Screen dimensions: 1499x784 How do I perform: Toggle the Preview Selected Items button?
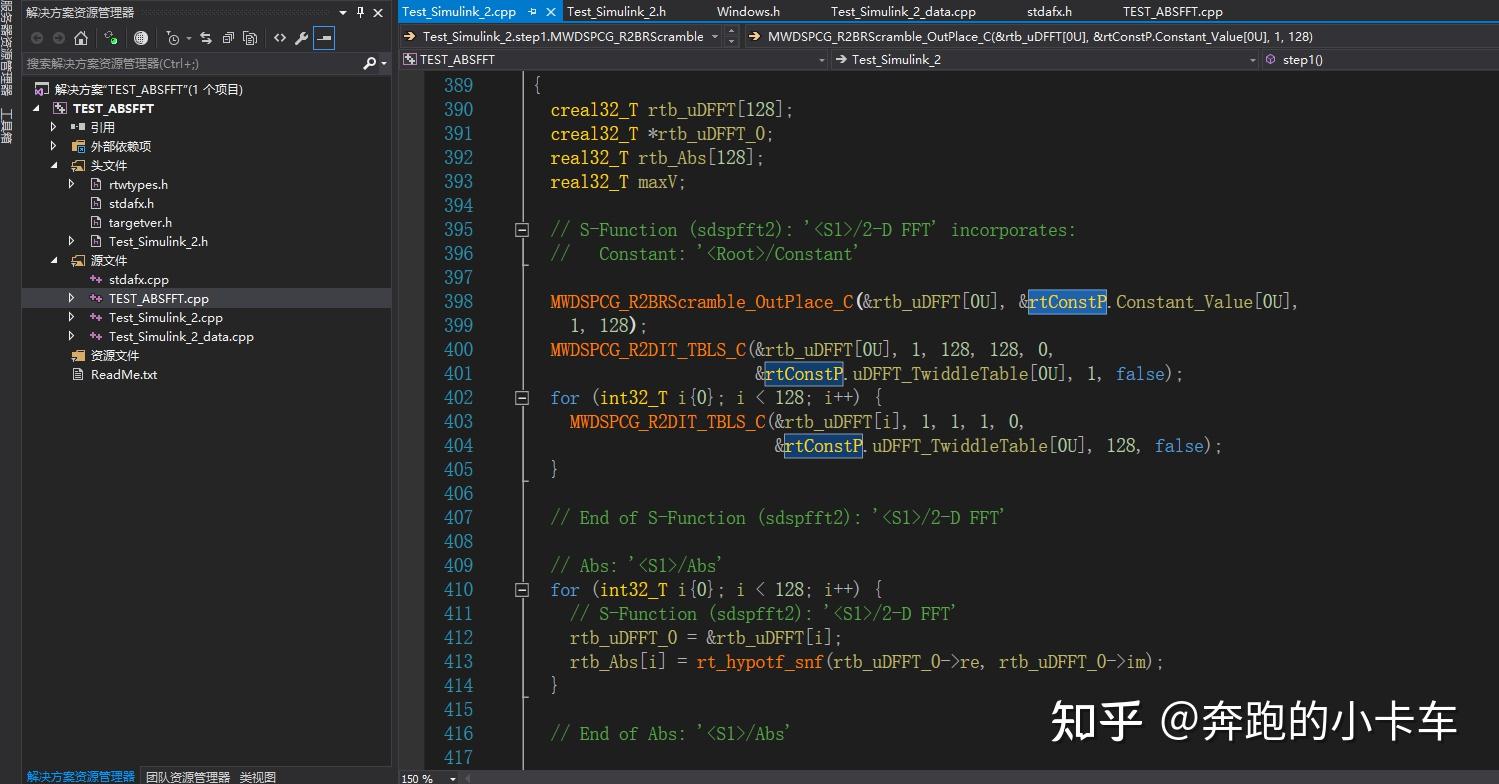[322, 37]
